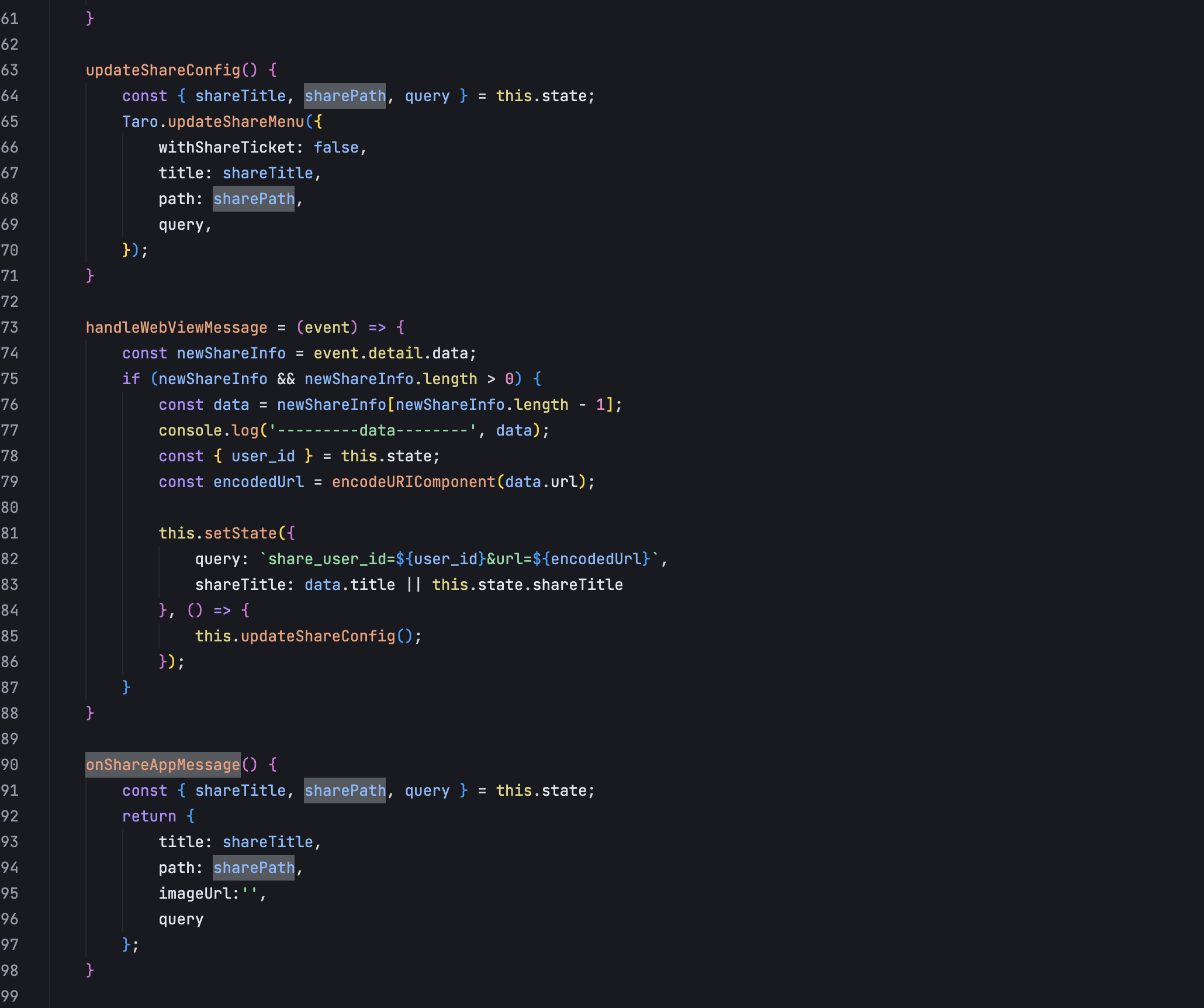
Task: Click the if keyword on line 75
Action: point(132,379)
